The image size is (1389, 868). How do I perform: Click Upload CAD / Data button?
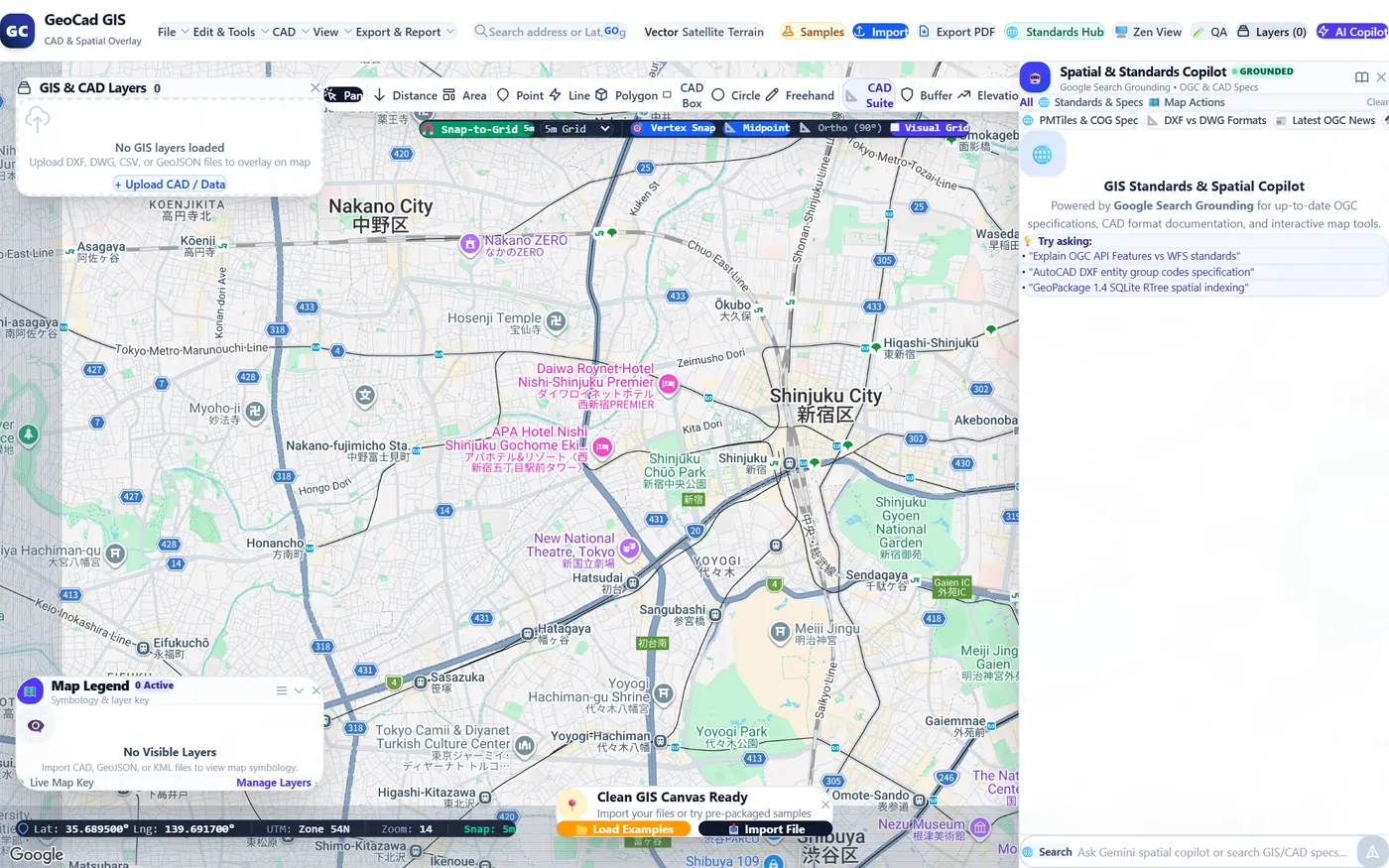pos(170,185)
